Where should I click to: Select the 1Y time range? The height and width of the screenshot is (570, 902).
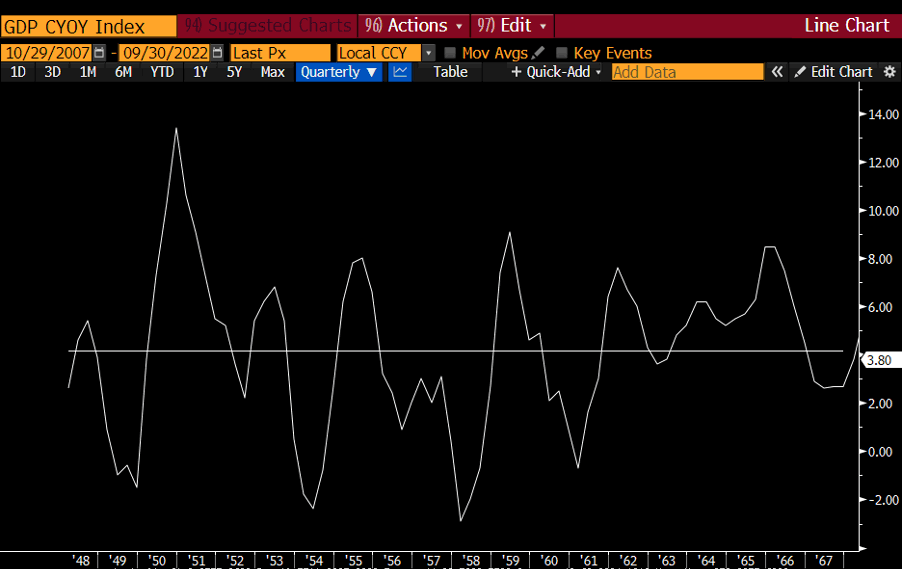(200, 72)
